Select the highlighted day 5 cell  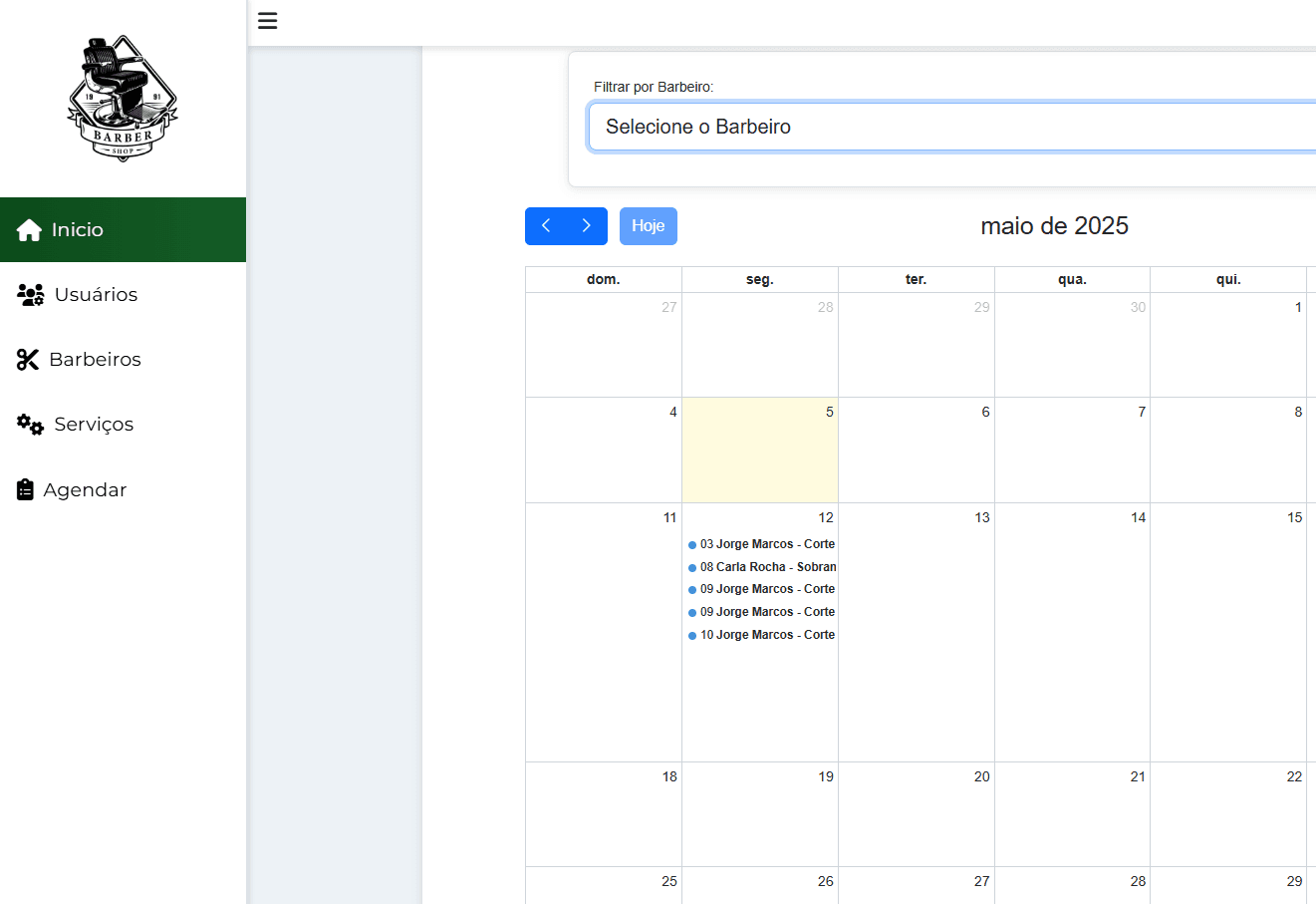pyautogui.click(x=760, y=451)
